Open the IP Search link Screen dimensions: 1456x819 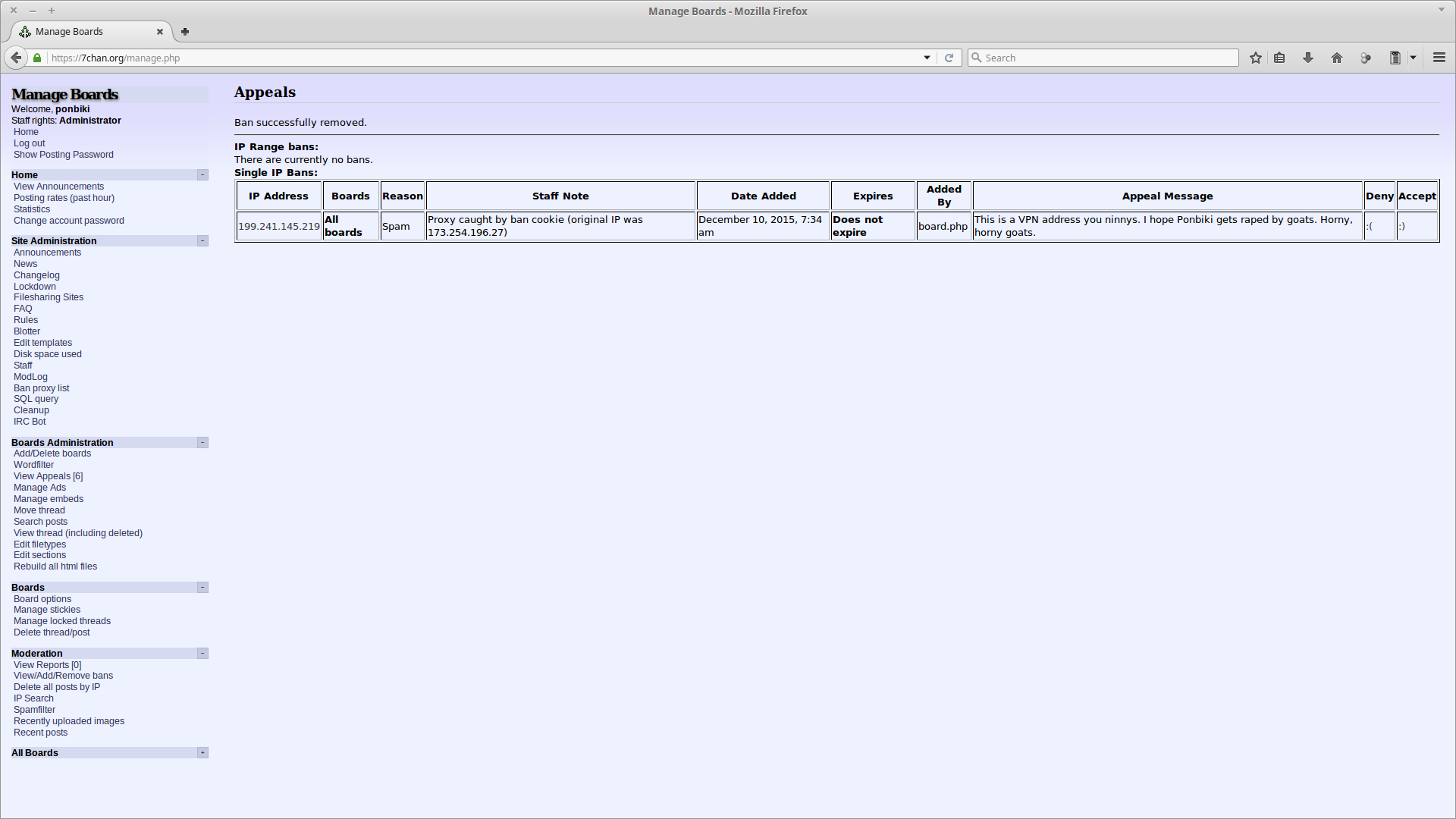[x=34, y=698]
